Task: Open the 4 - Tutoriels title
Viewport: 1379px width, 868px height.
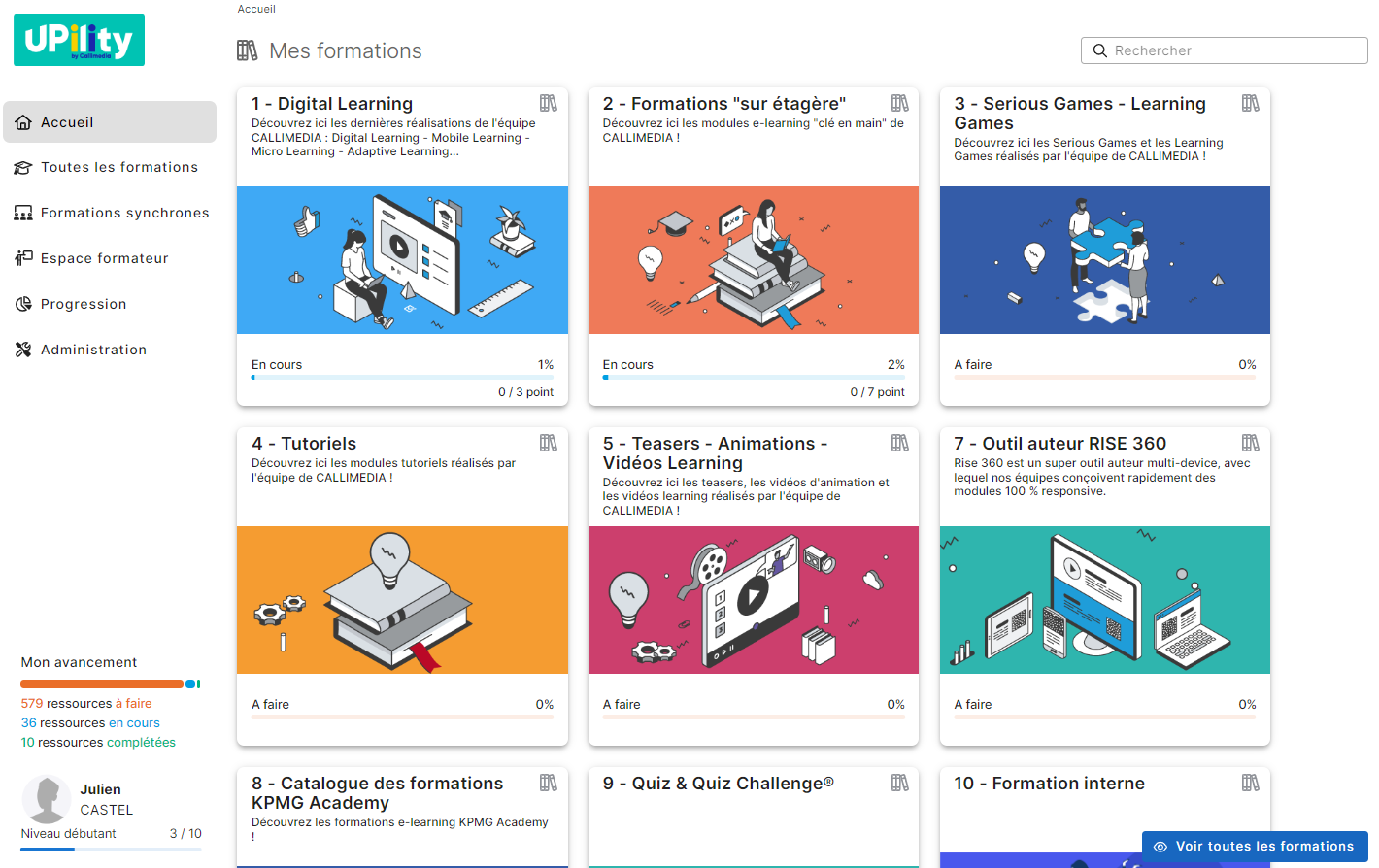Action: click(x=304, y=444)
